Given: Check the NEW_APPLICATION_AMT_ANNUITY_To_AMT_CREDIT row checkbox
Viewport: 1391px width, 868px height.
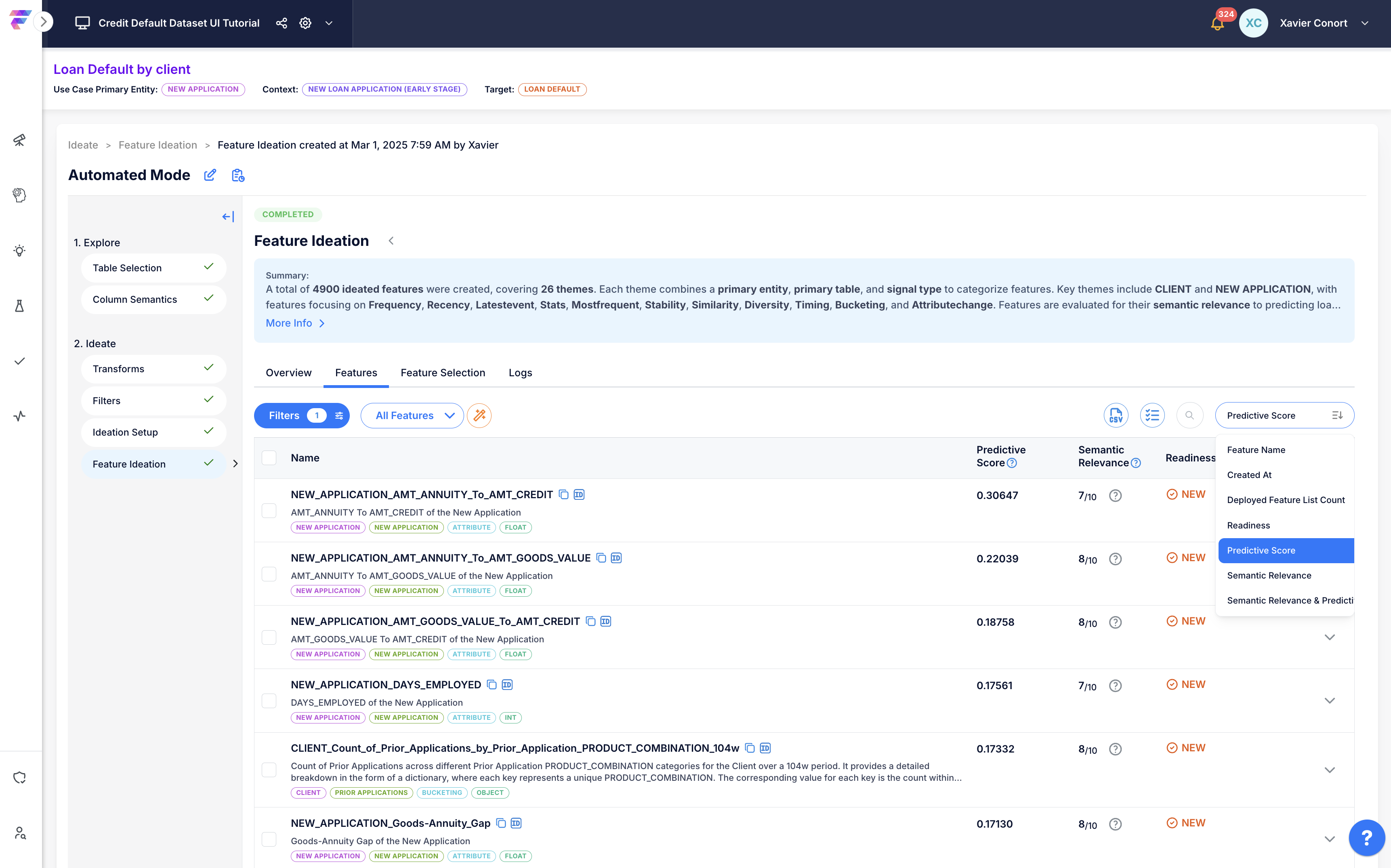Looking at the screenshot, I should pyautogui.click(x=269, y=510).
